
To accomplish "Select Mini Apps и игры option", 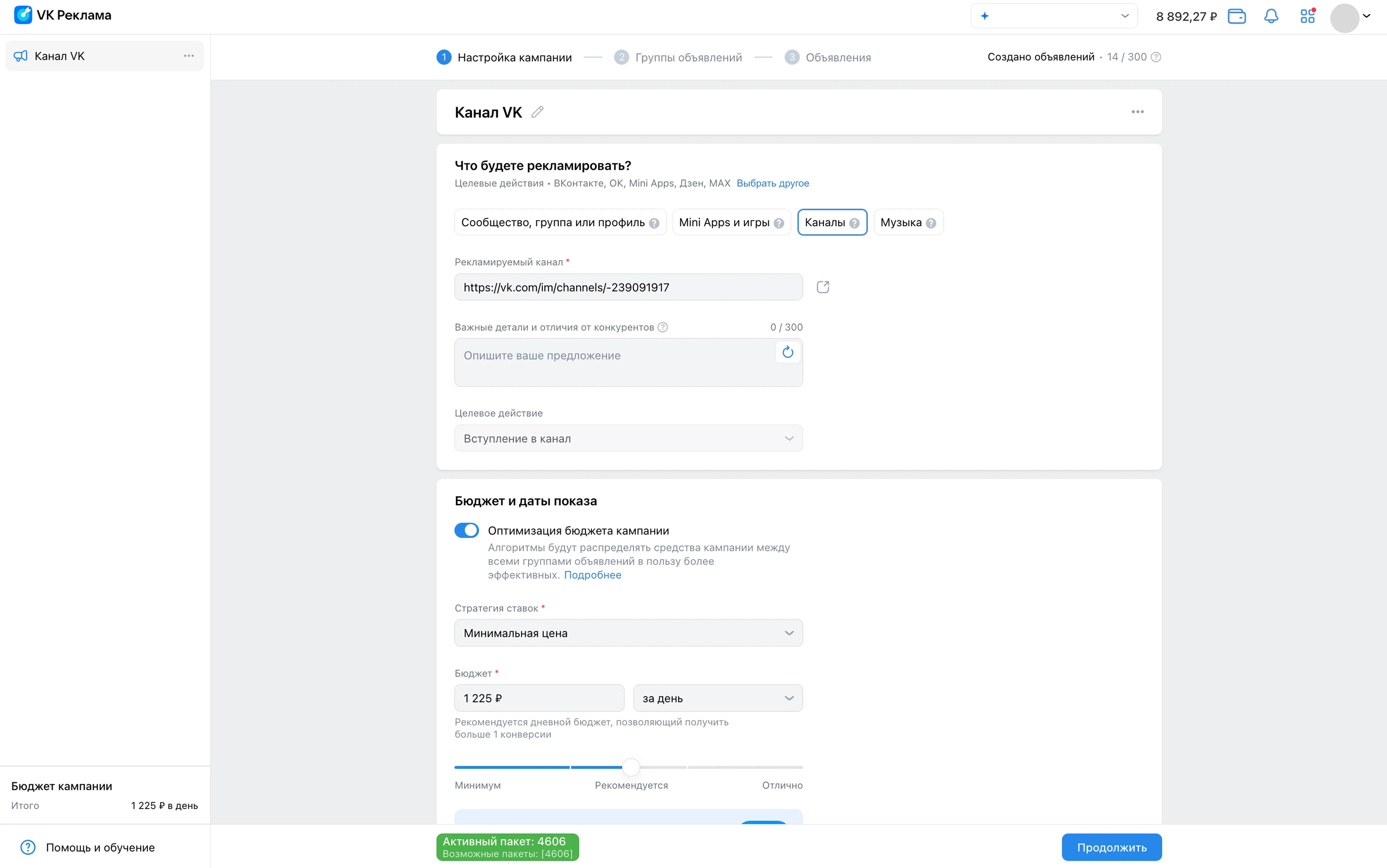I will pyautogui.click(x=731, y=222).
